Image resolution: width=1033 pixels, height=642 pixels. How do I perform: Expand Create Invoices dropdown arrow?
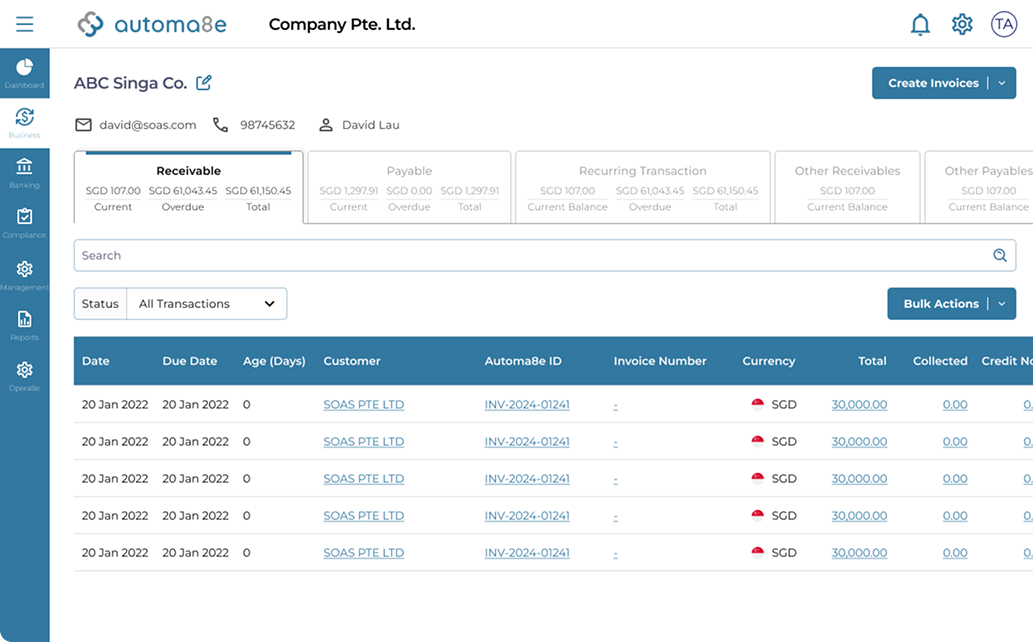(1001, 83)
